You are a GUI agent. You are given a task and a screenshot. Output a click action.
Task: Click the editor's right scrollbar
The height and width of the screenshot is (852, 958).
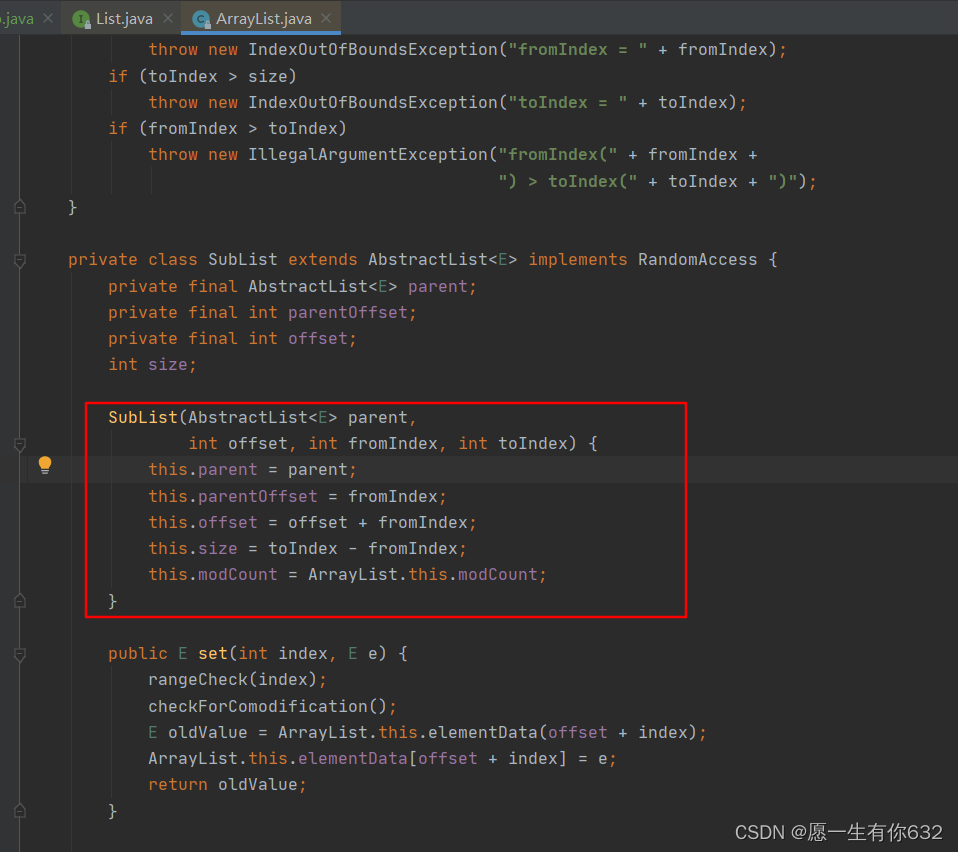click(x=952, y=400)
